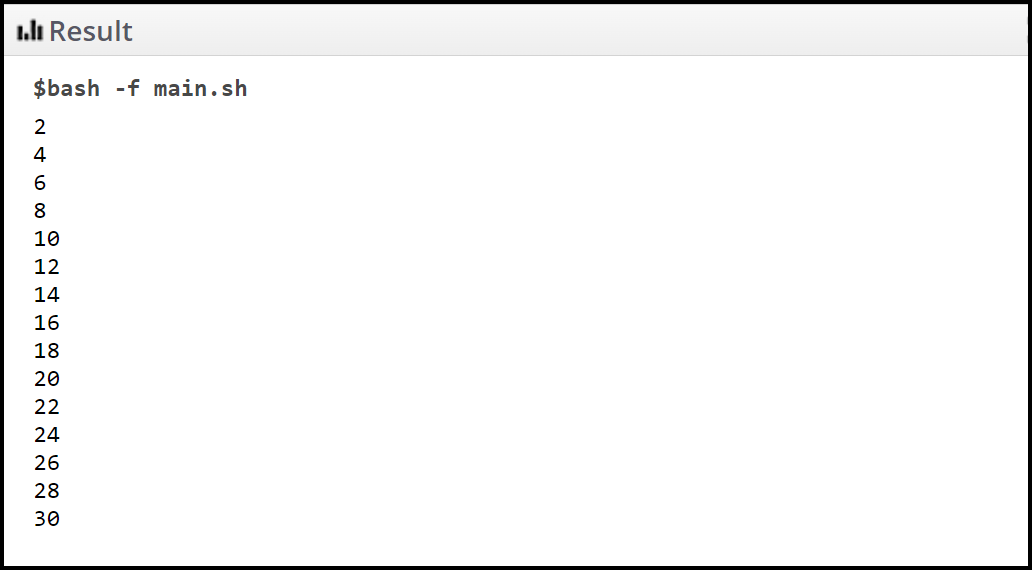Click output line showing 4
This screenshot has width=1032, height=570.
40,155
